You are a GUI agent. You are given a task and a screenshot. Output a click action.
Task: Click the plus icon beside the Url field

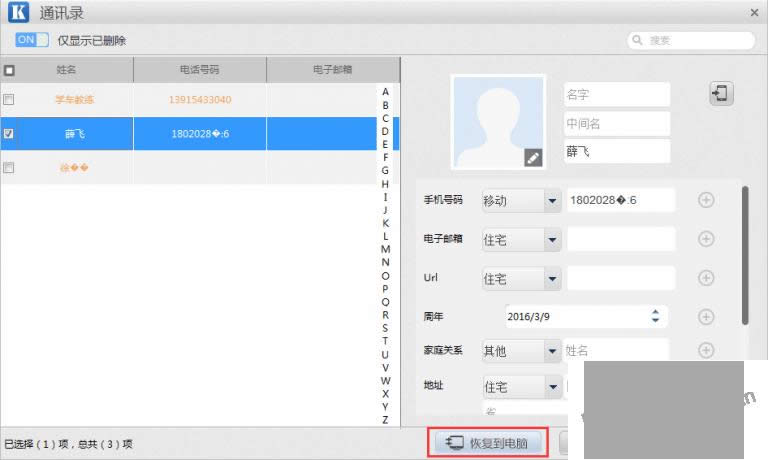[x=705, y=278]
